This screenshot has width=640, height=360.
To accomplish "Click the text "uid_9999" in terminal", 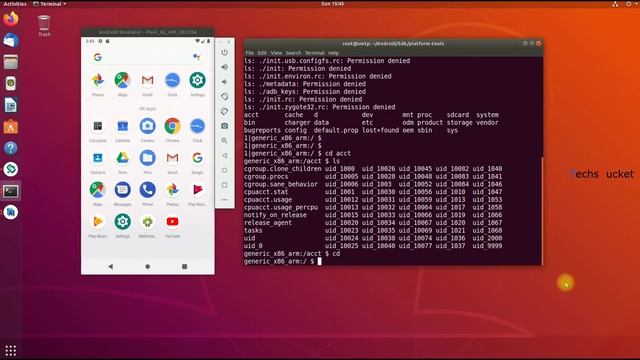I will point(487,246).
